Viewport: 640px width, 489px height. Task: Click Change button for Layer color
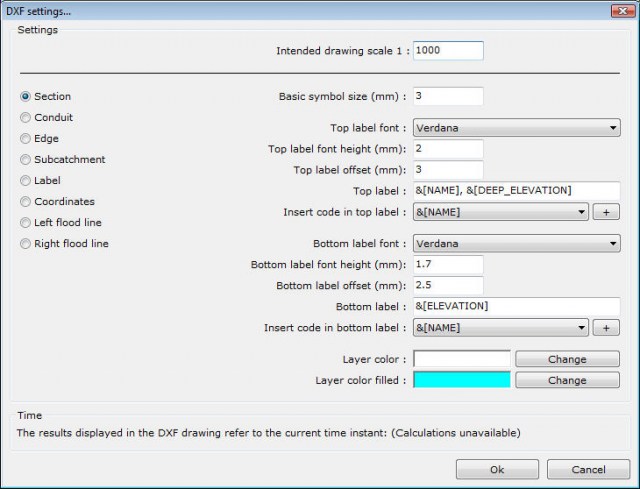click(567, 359)
